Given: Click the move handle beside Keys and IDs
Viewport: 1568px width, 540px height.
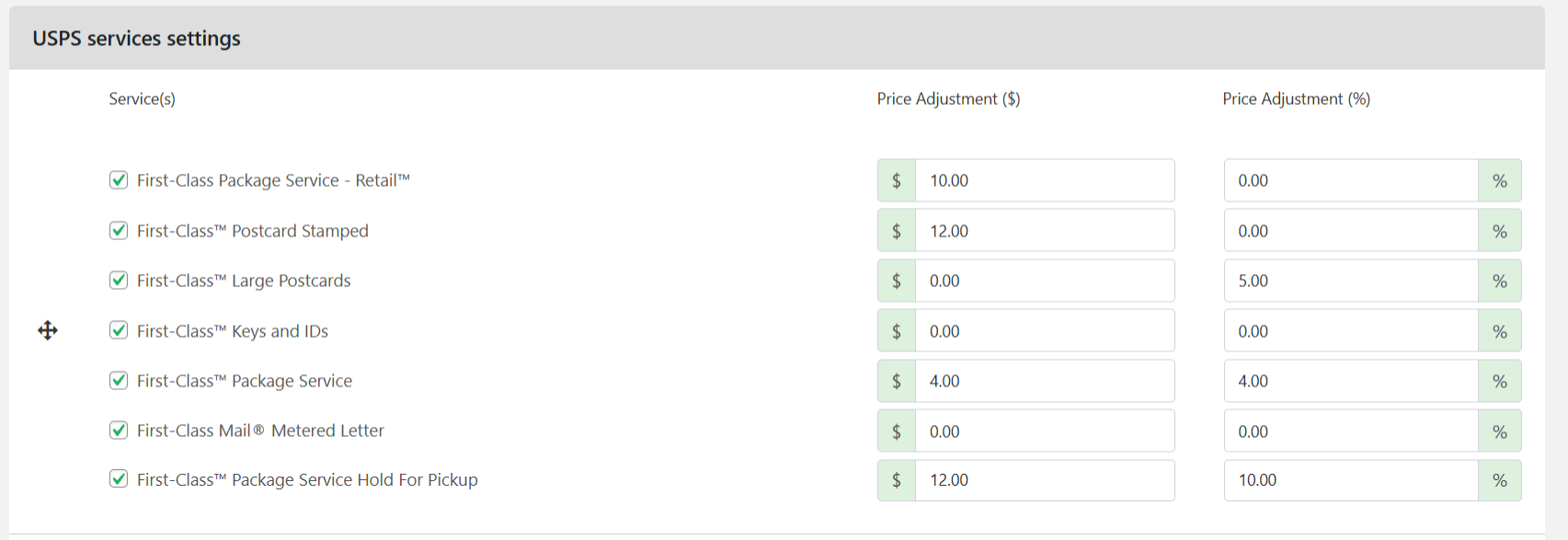Looking at the screenshot, I should (48, 330).
